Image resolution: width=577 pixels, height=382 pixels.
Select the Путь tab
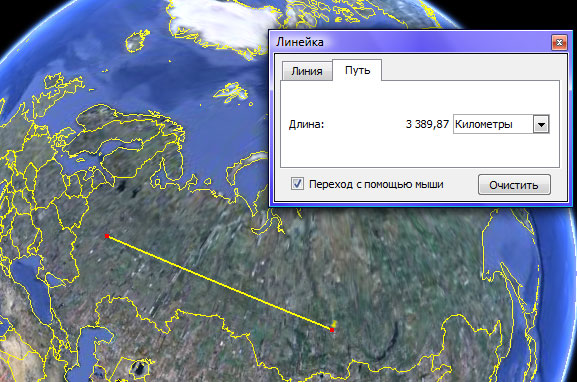coord(357,70)
